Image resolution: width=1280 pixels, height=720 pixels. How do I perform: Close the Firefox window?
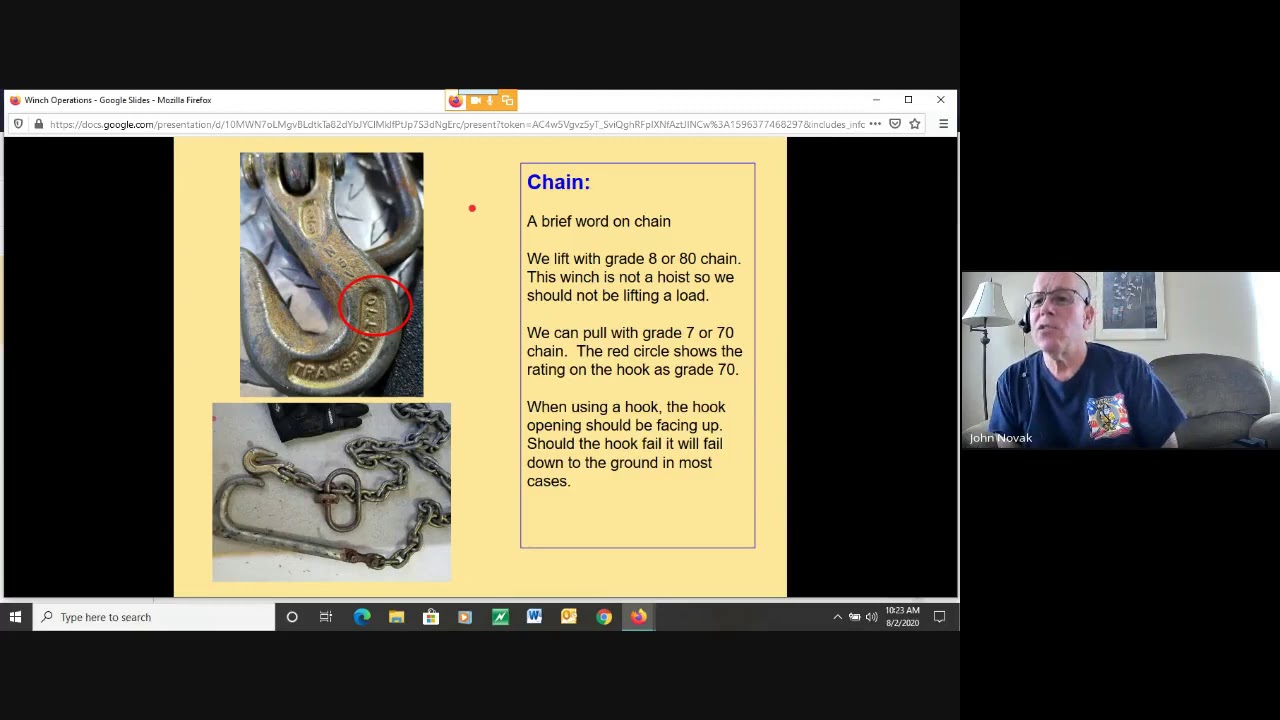click(940, 100)
